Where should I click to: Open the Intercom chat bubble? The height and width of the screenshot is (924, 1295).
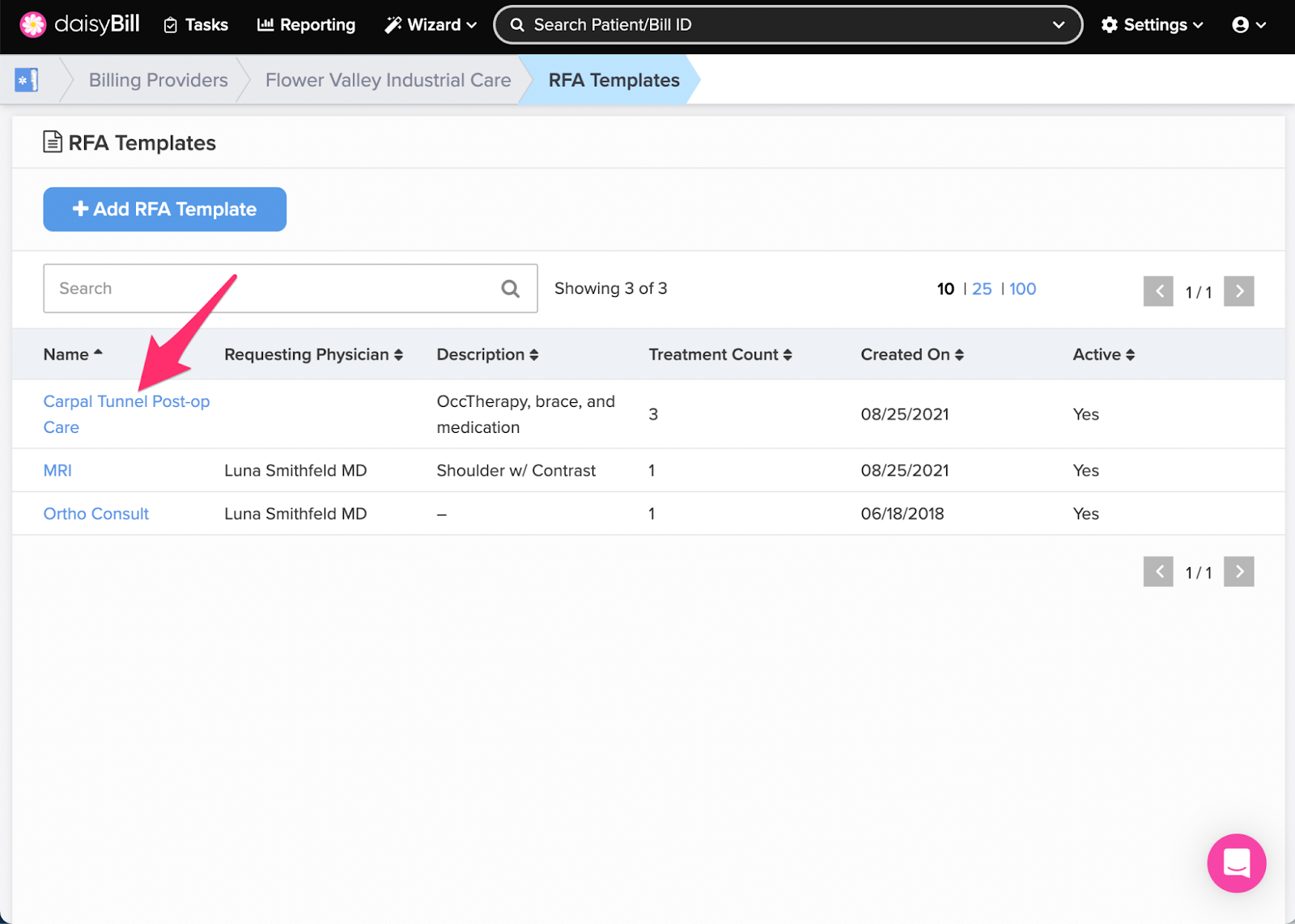pos(1236,863)
